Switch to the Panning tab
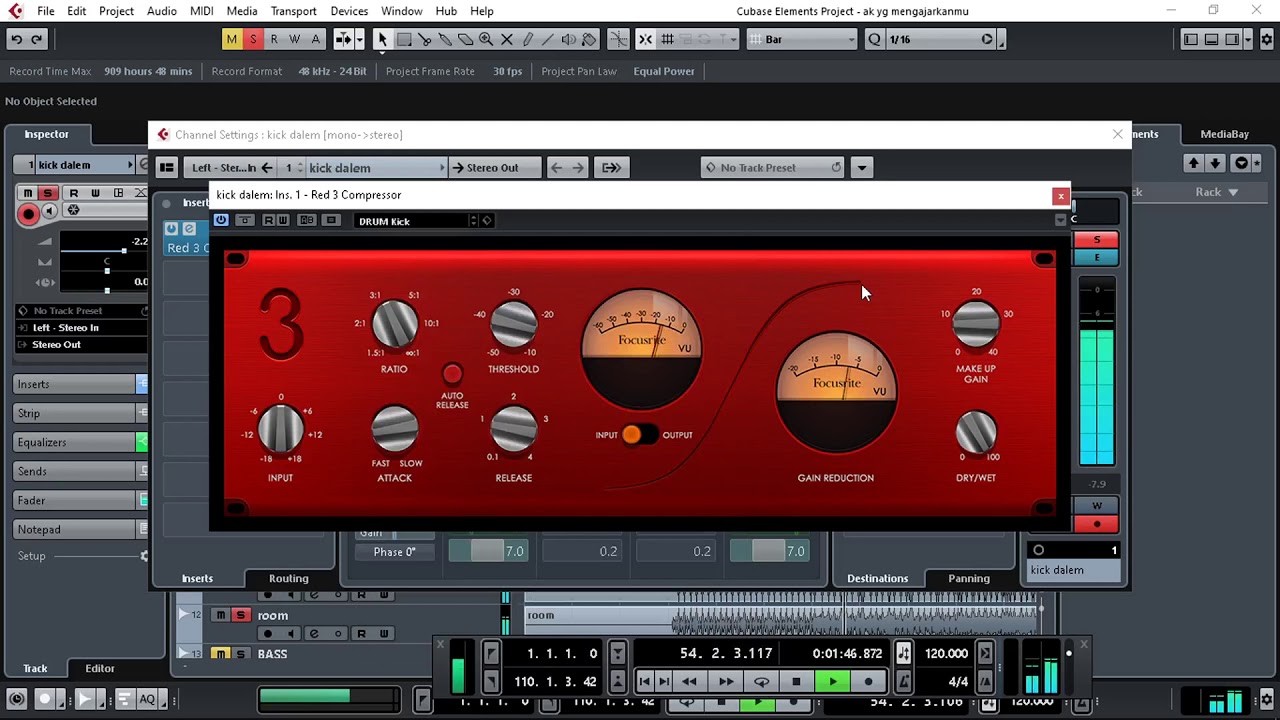 [969, 578]
